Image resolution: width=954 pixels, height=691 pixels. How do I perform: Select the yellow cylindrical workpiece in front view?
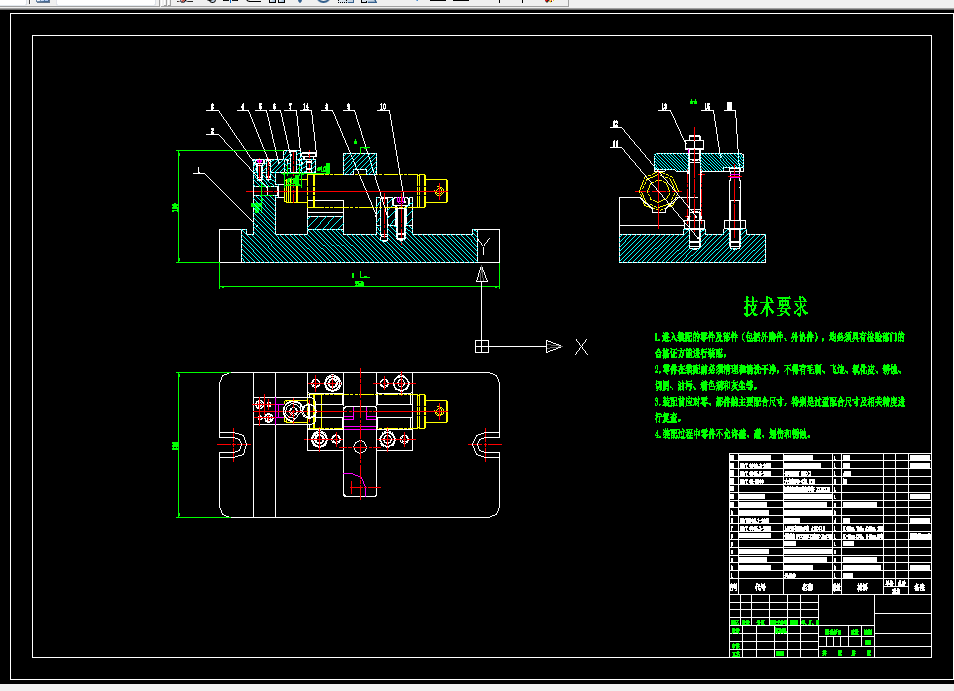click(x=365, y=190)
